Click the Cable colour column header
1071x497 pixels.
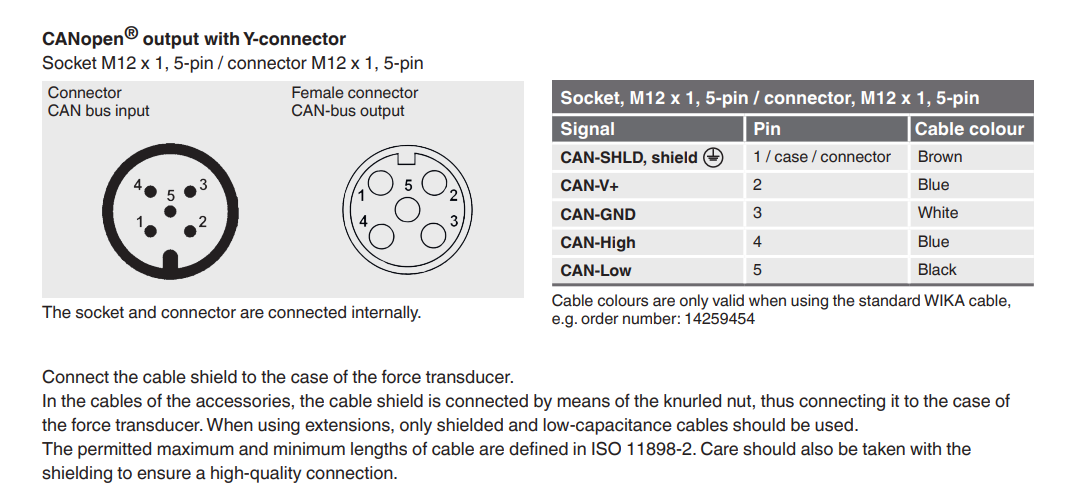tap(969, 129)
